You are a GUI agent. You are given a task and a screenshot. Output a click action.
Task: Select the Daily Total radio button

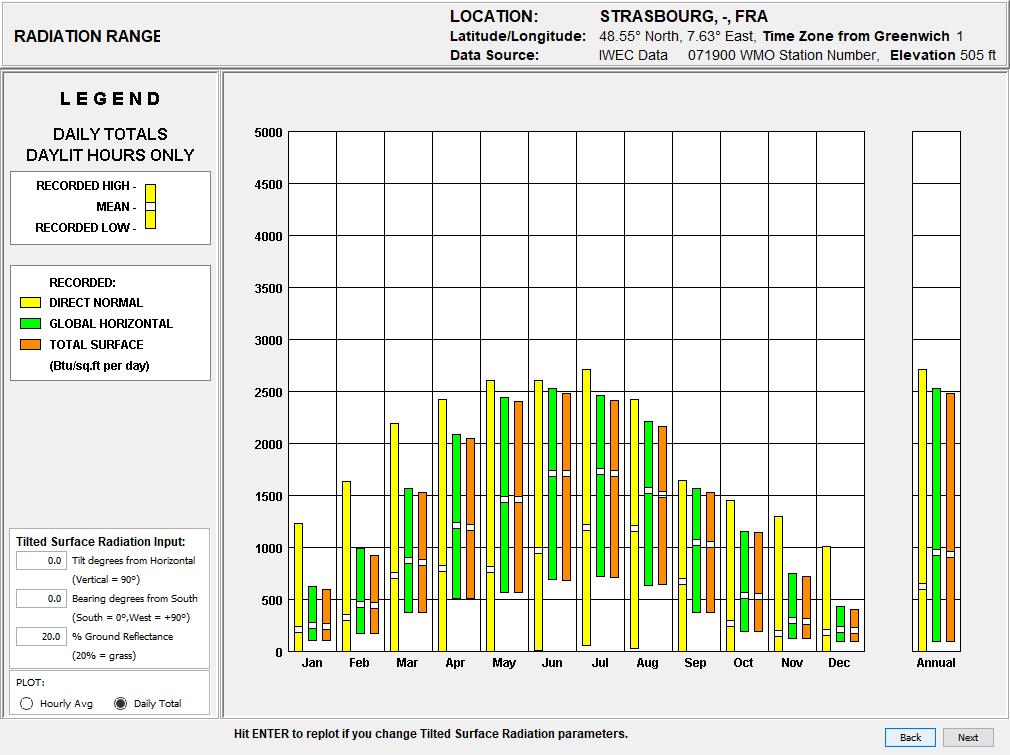click(120, 703)
